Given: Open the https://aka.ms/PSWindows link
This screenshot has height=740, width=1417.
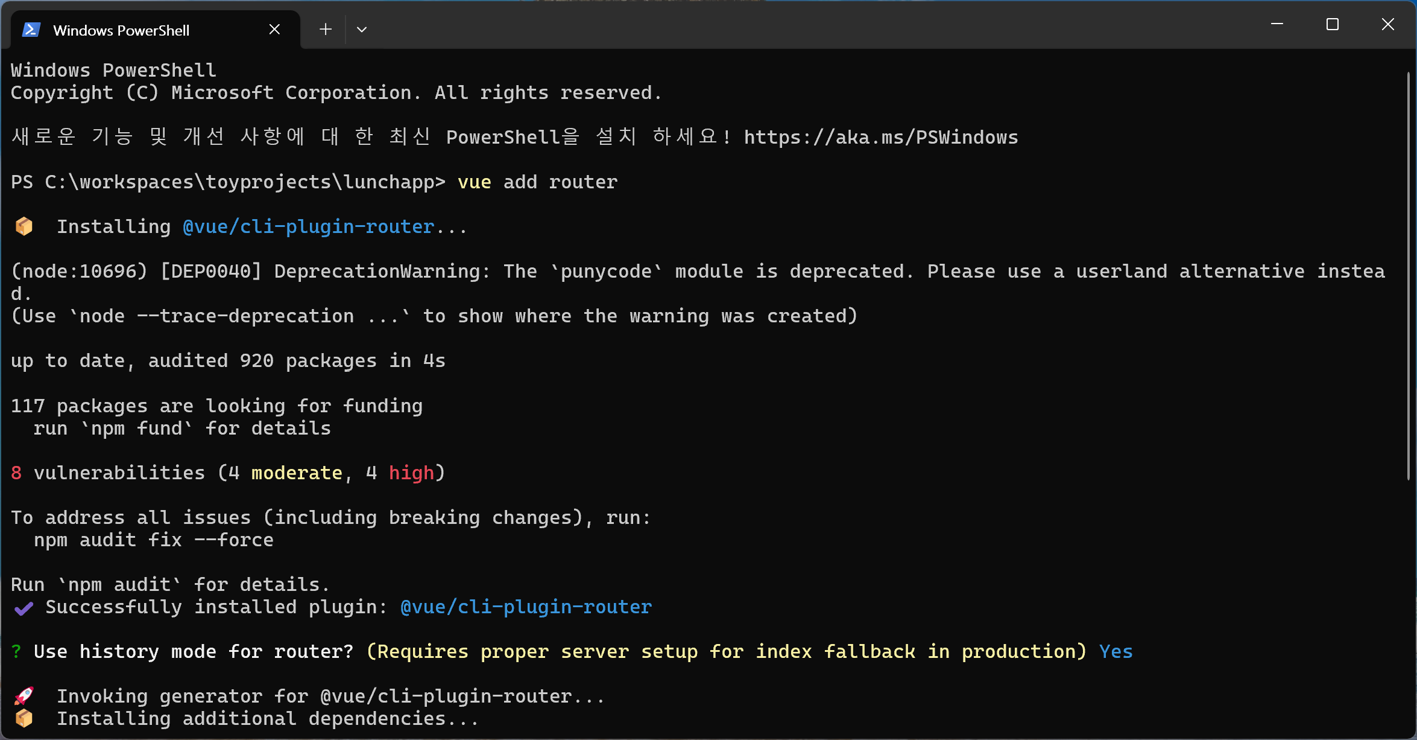Looking at the screenshot, I should pyautogui.click(x=881, y=137).
